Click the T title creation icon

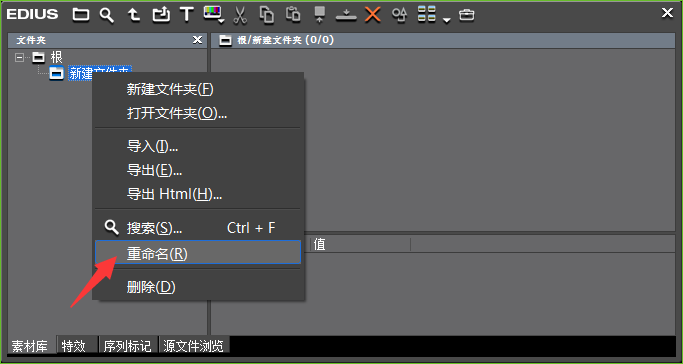187,14
